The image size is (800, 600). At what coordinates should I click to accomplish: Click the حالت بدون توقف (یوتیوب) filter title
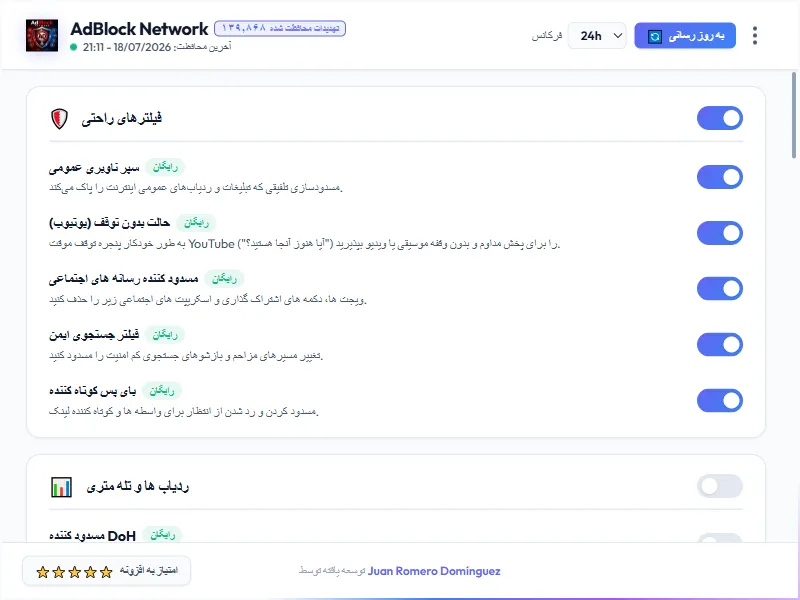click(x=110, y=223)
